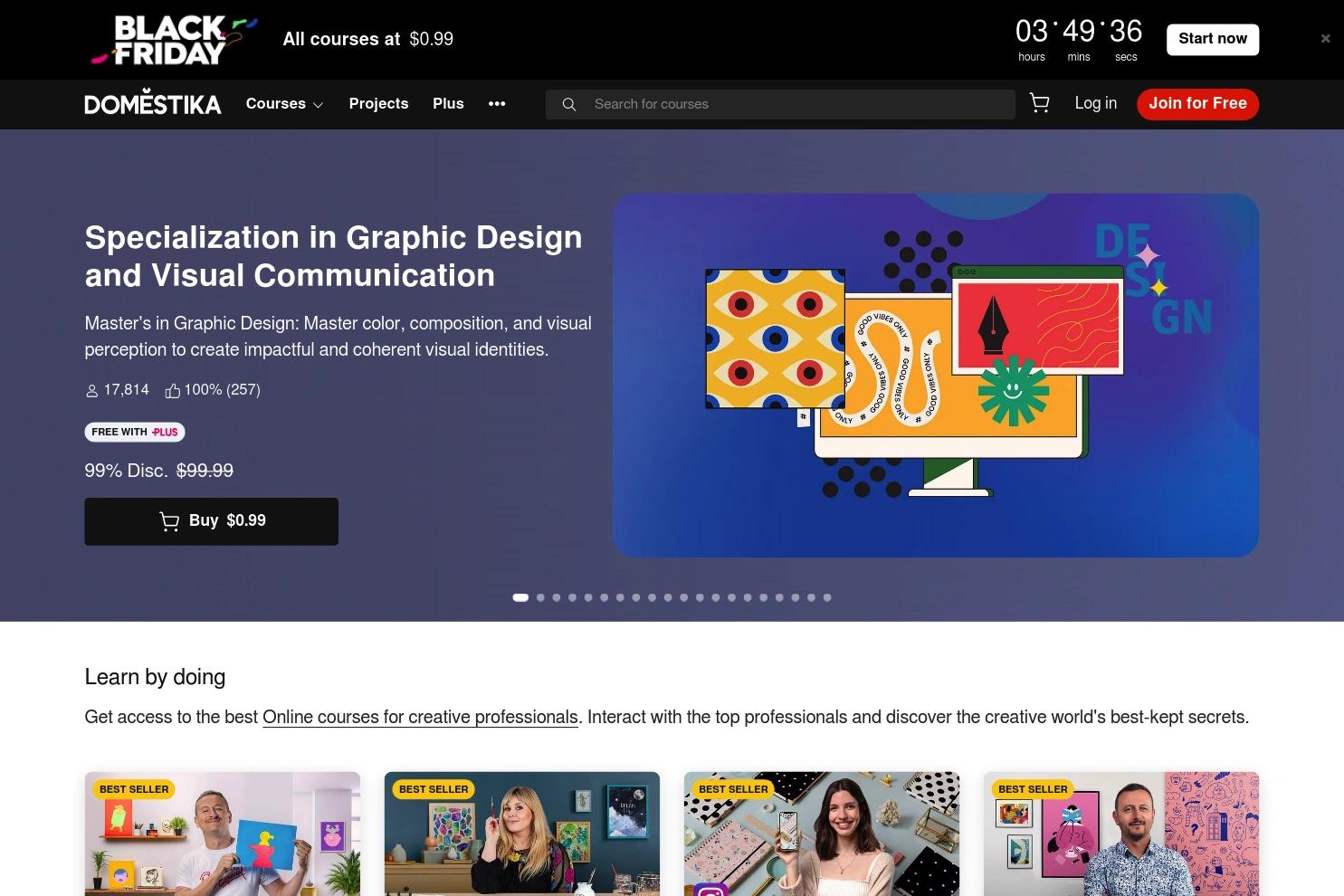Click the Start now button
1344x896 pixels.
(1213, 39)
